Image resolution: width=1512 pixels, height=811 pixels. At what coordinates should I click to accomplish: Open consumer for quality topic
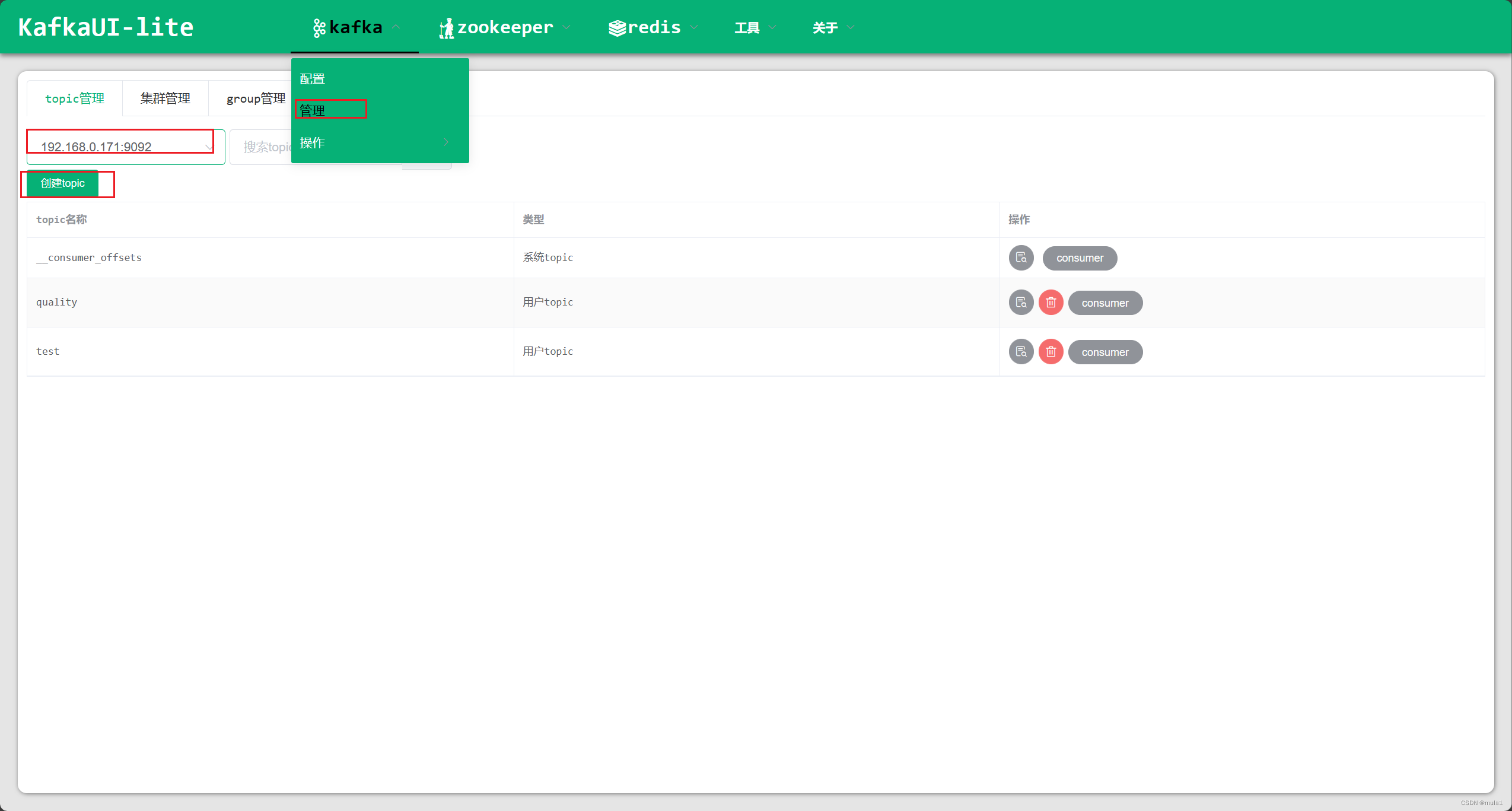1105,303
